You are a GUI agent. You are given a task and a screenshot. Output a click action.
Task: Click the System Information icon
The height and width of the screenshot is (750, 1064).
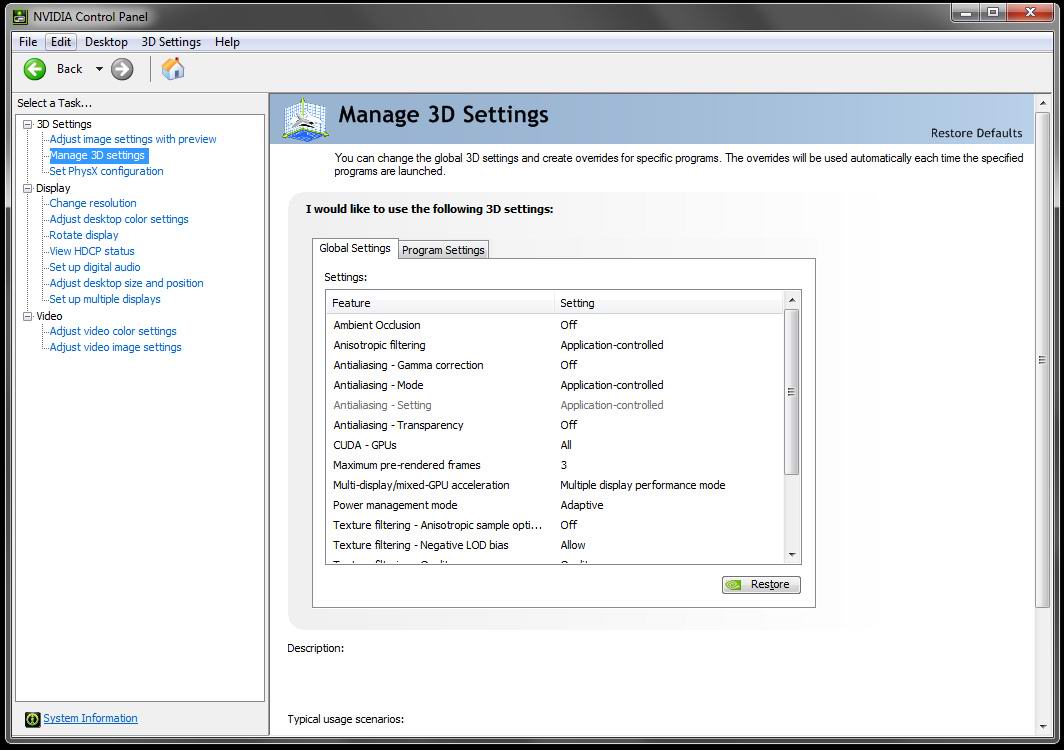click(33, 719)
